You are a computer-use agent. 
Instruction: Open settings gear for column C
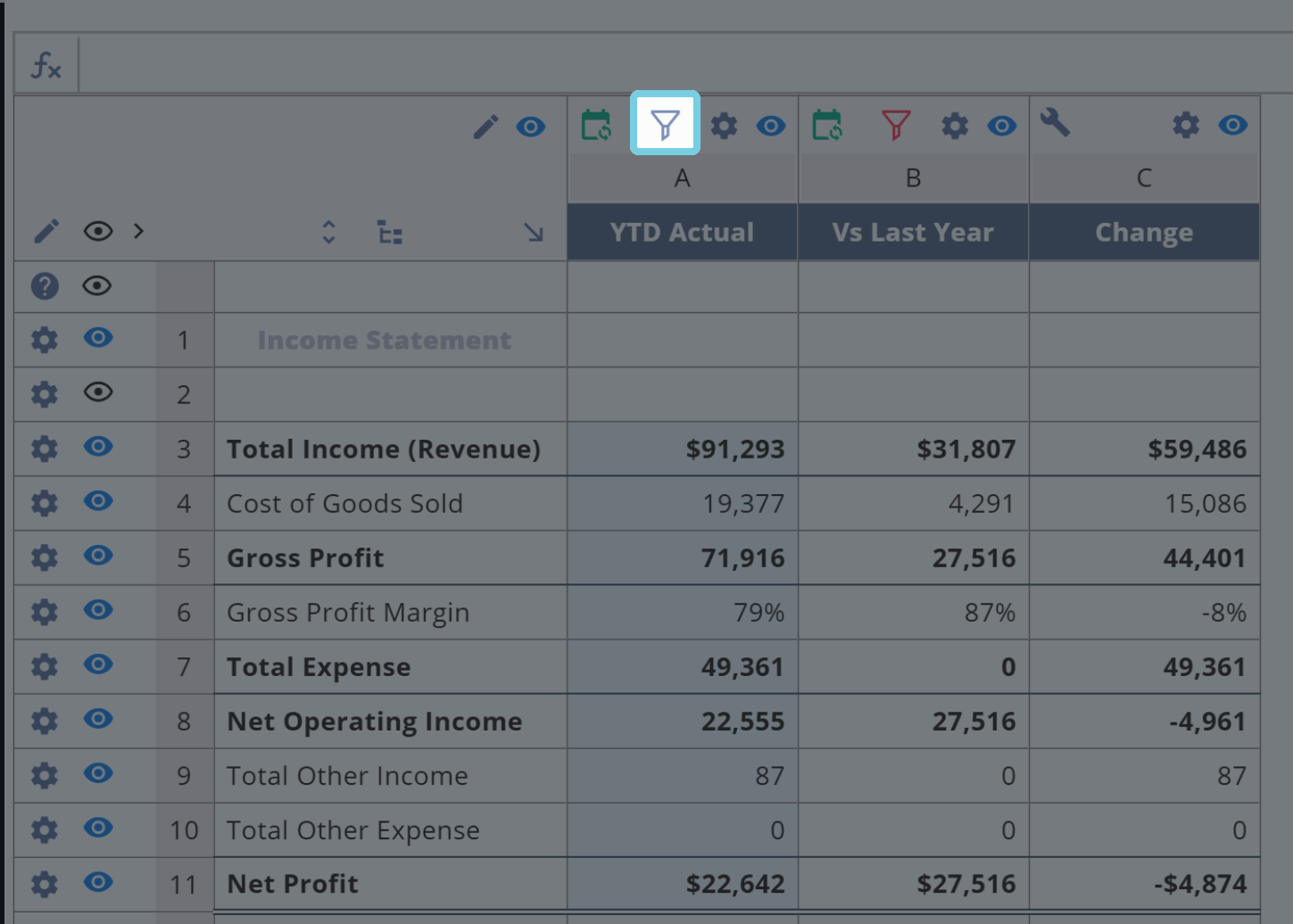[1186, 126]
